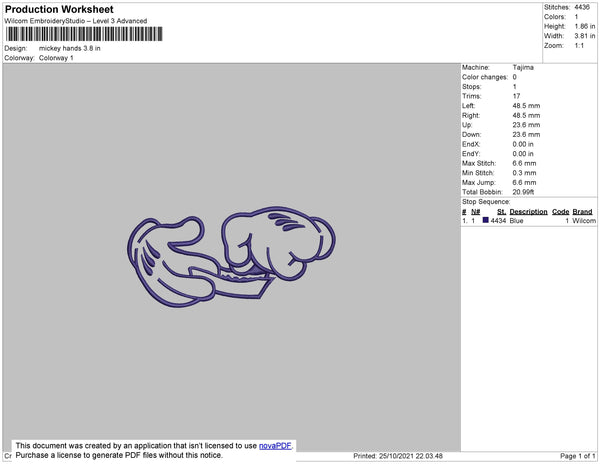Select the Trims value 17
The width and height of the screenshot is (600, 464).
(x=516, y=96)
